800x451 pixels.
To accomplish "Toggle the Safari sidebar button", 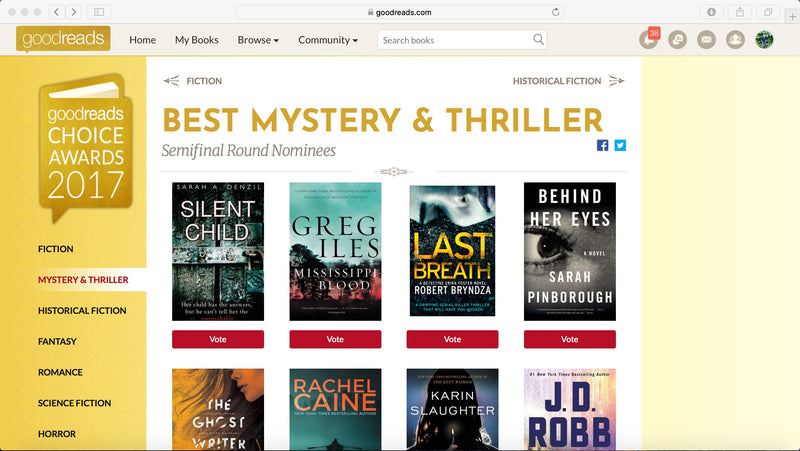I will click(x=99, y=12).
